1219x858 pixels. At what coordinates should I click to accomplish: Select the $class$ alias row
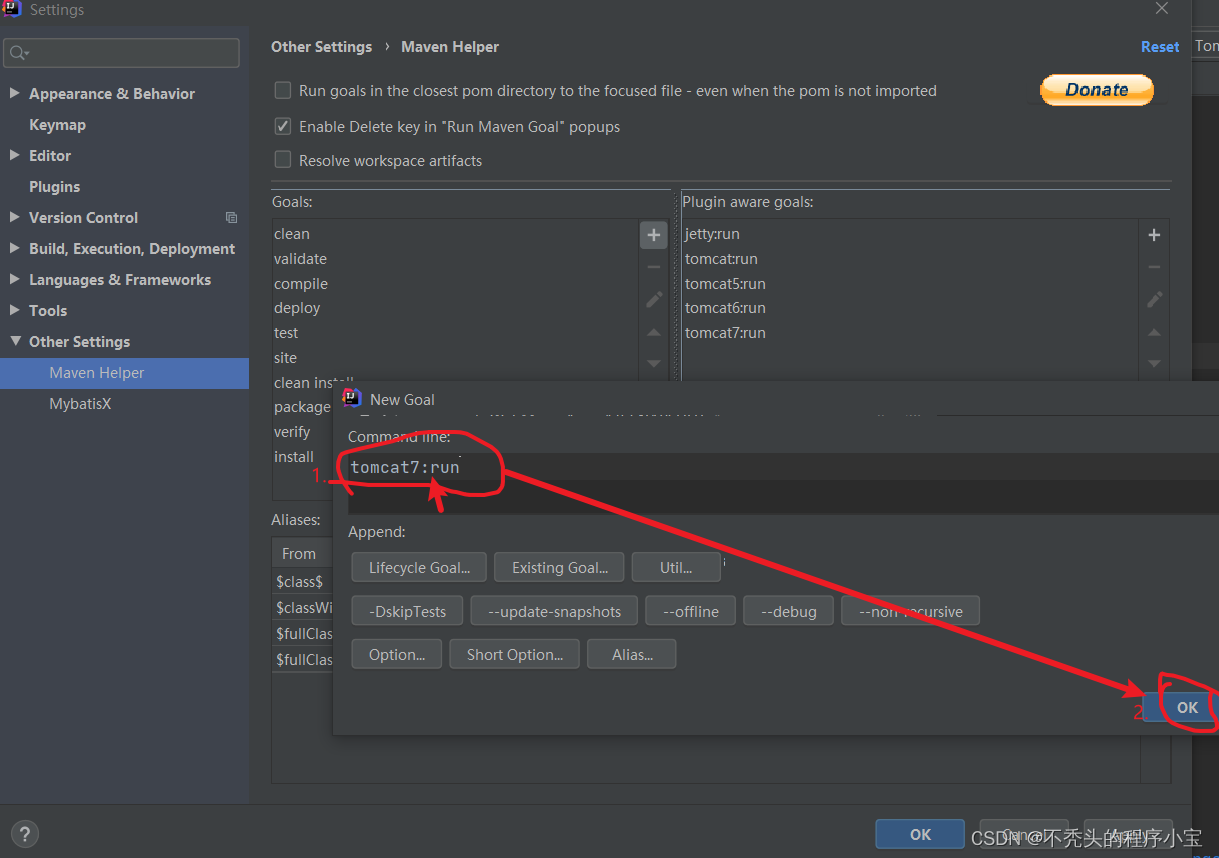[303, 581]
